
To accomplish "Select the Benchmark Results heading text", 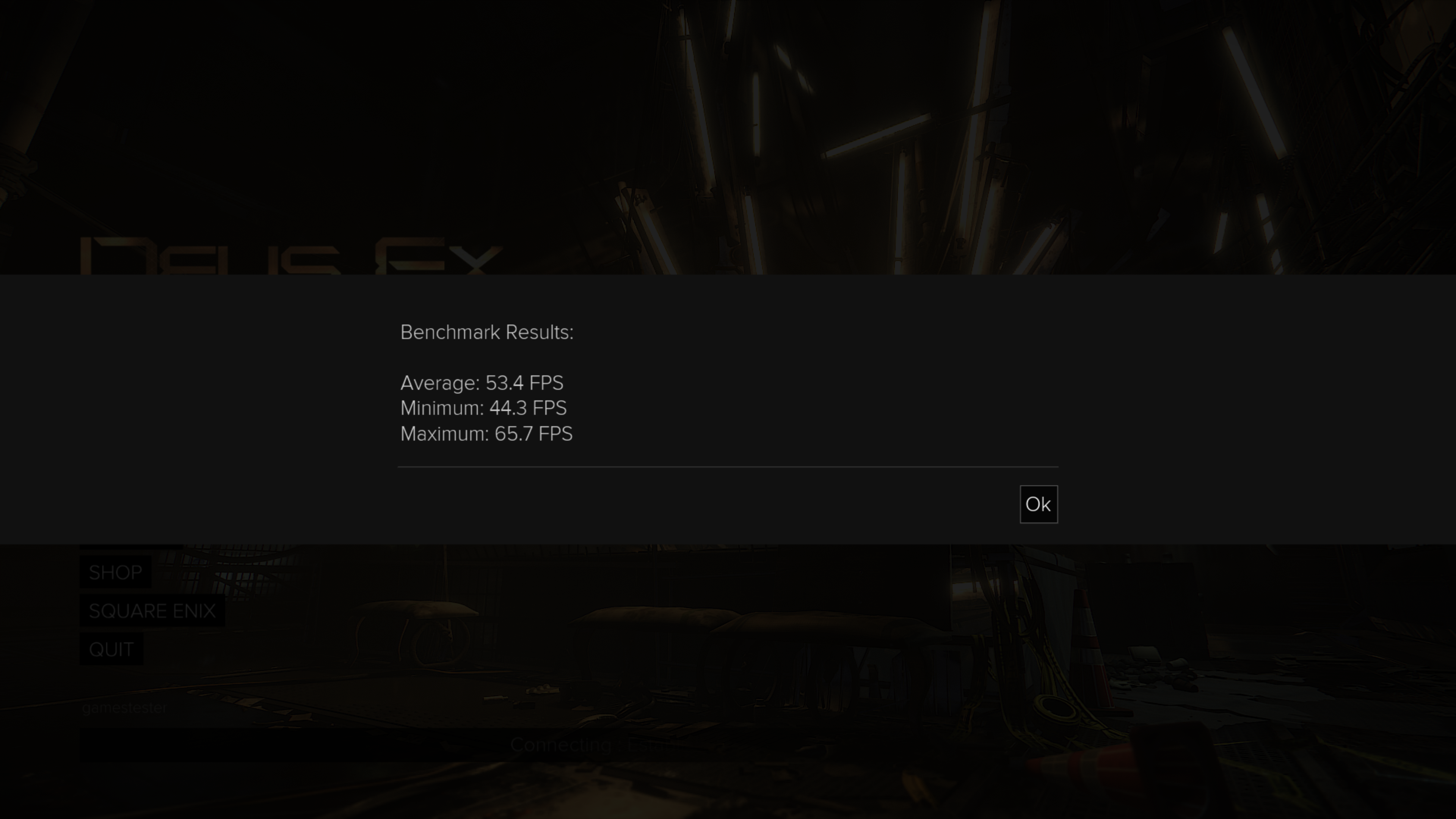I will pyautogui.click(x=486, y=333).
